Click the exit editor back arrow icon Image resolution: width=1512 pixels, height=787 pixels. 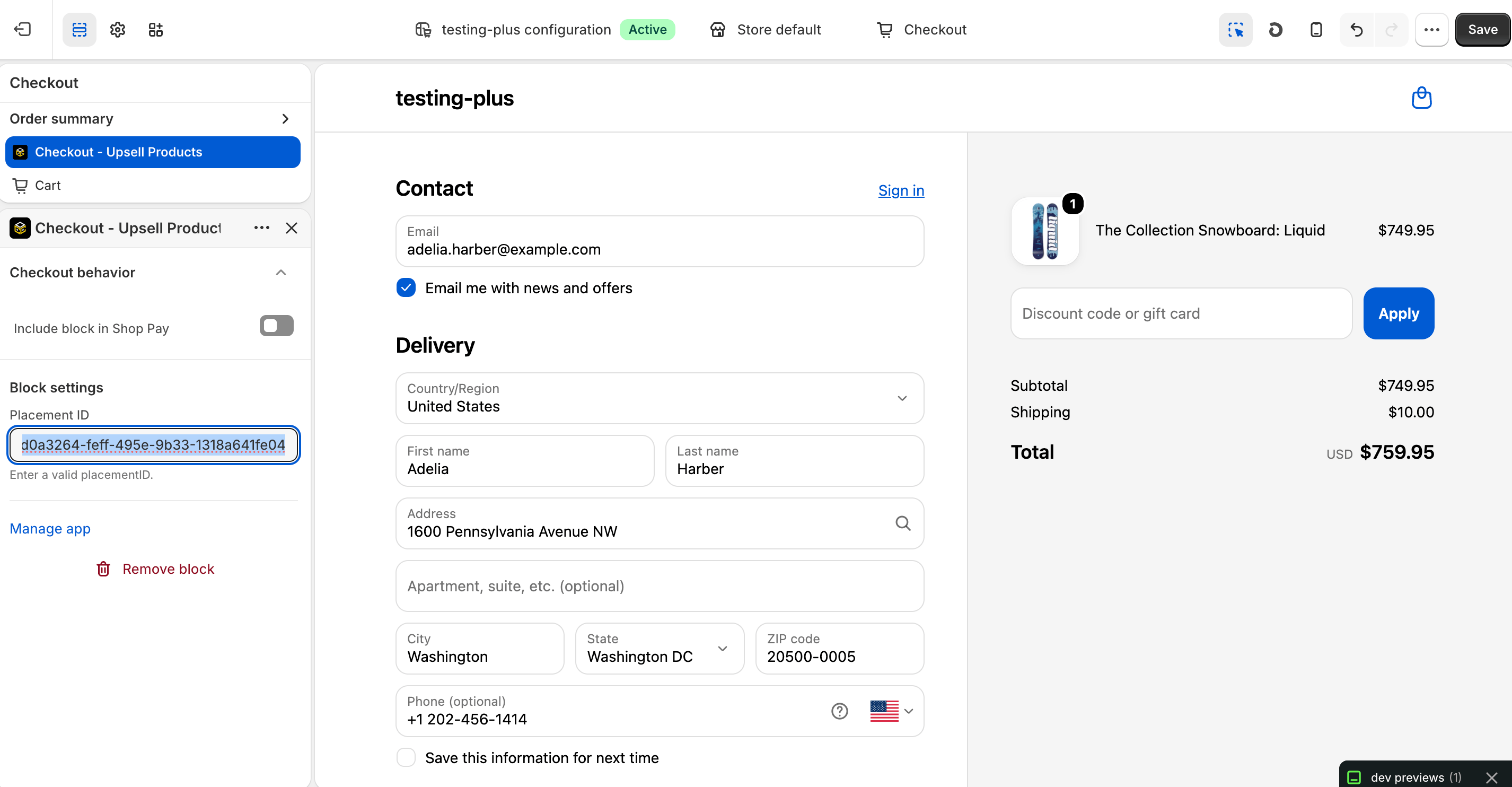click(x=22, y=29)
